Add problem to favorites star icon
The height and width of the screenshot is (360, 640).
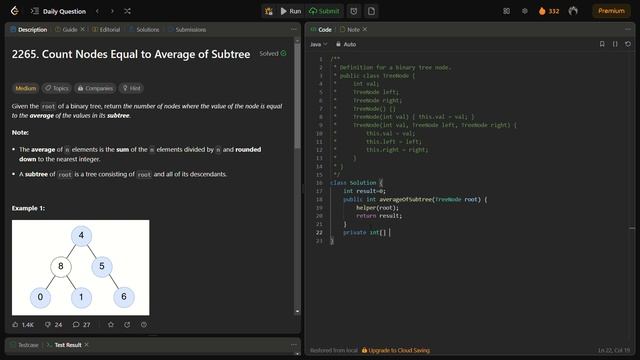click(x=111, y=325)
